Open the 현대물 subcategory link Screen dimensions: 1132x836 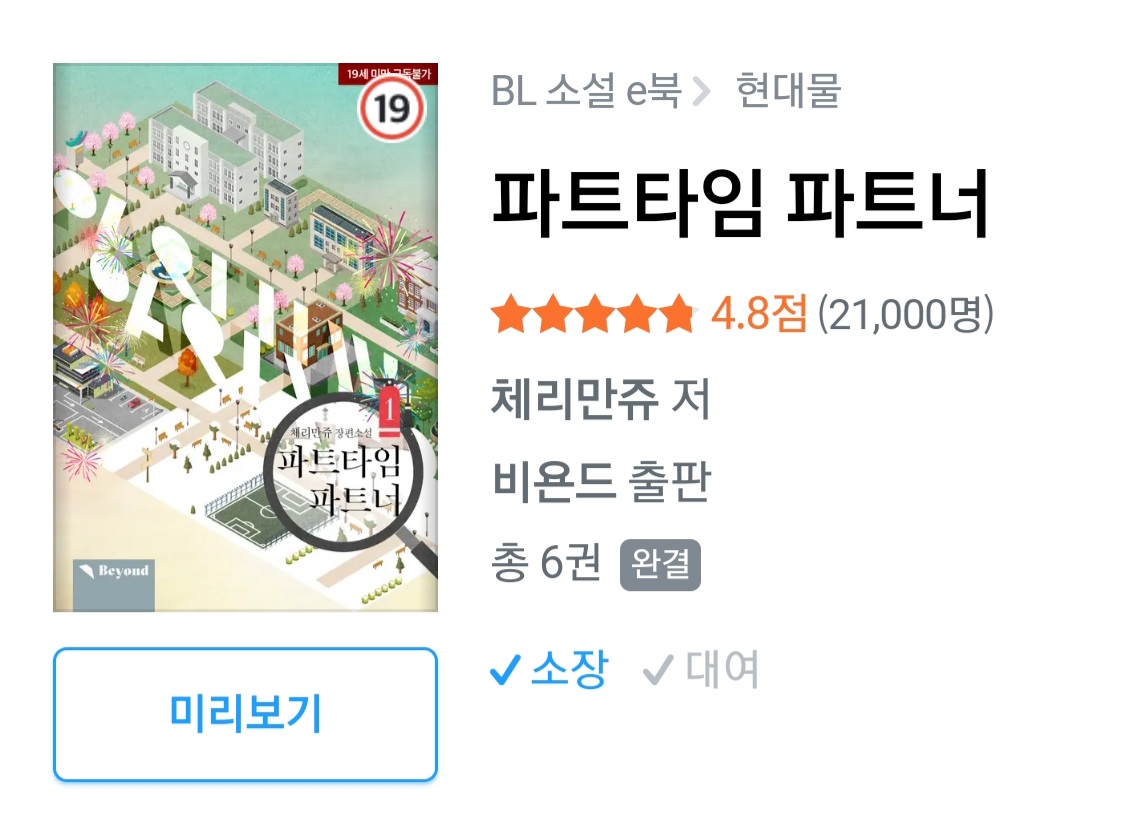(x=788, y=91)
